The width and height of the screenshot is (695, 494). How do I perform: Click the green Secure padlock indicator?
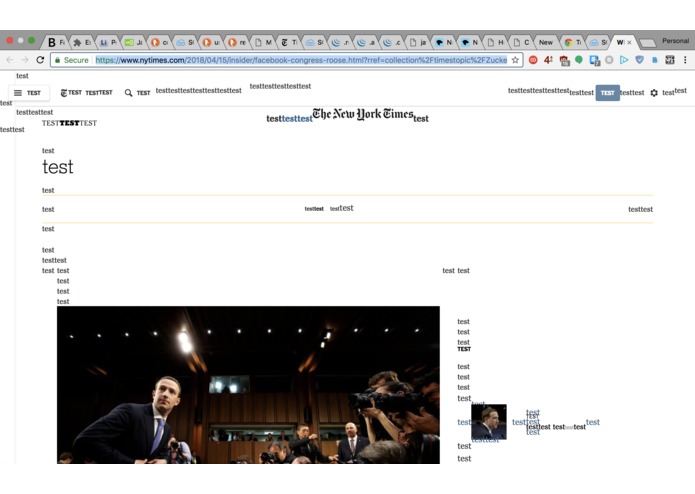(71, 60)
